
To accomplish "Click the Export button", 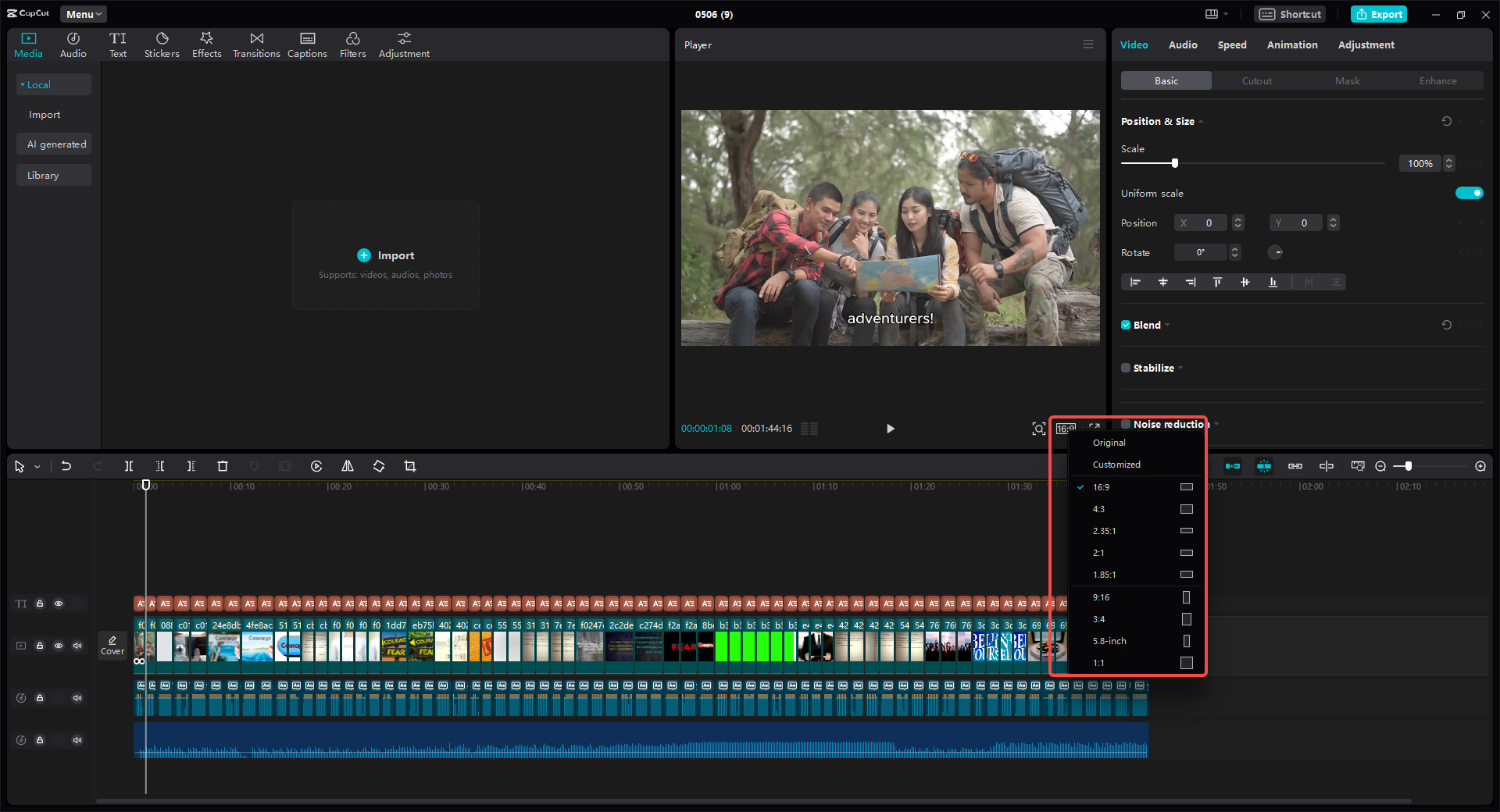I will 1378,13.
